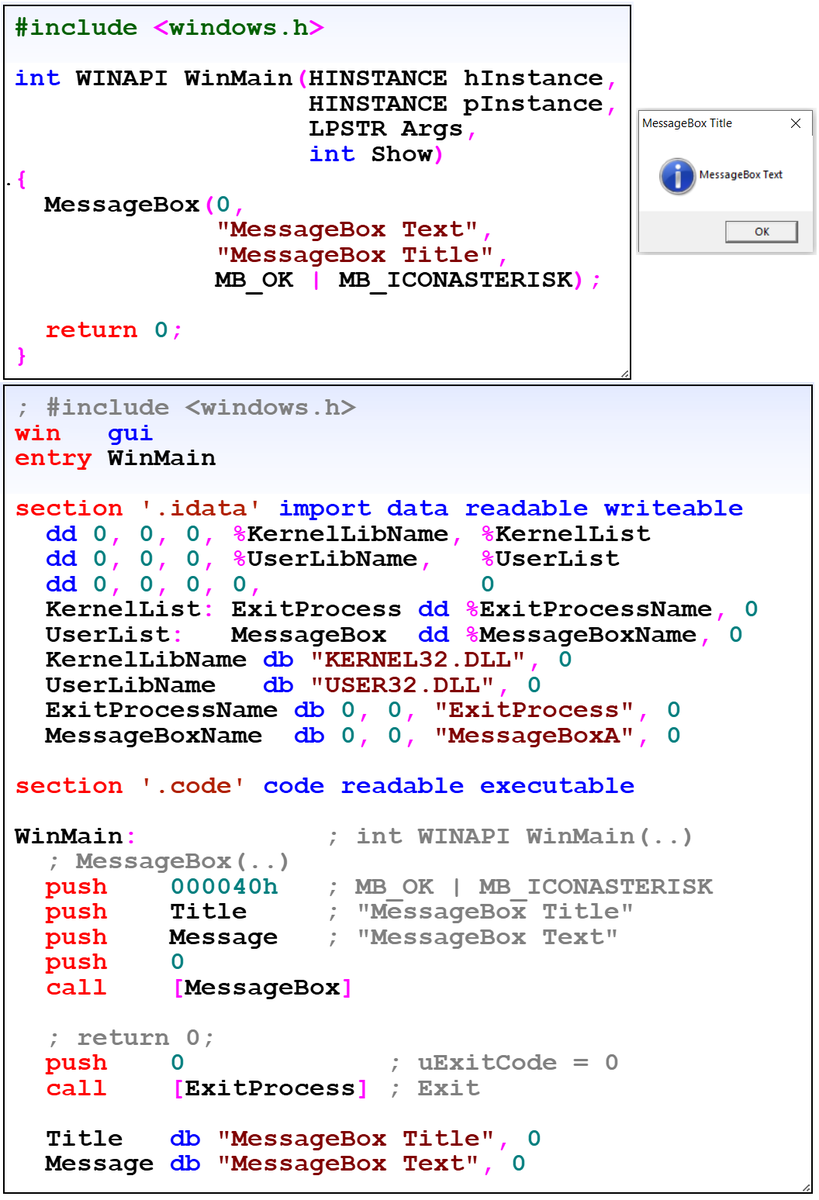
Task: Click the gray "; return 0;" comment
Action: [x=130, y=1038]
